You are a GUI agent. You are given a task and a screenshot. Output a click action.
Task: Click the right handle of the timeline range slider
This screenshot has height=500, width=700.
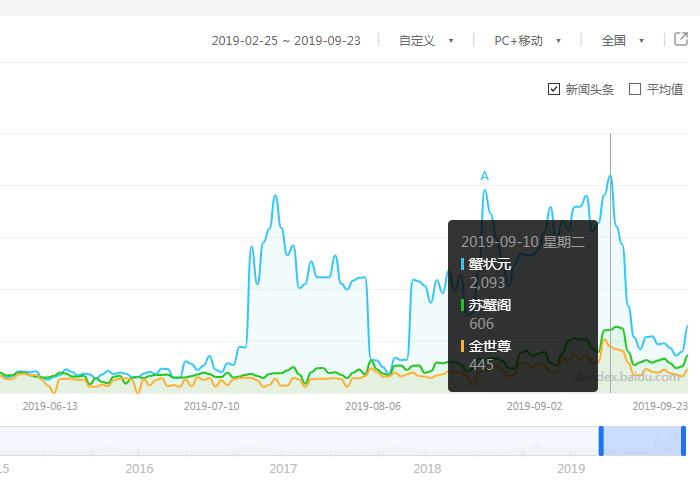tap(683, 441)
